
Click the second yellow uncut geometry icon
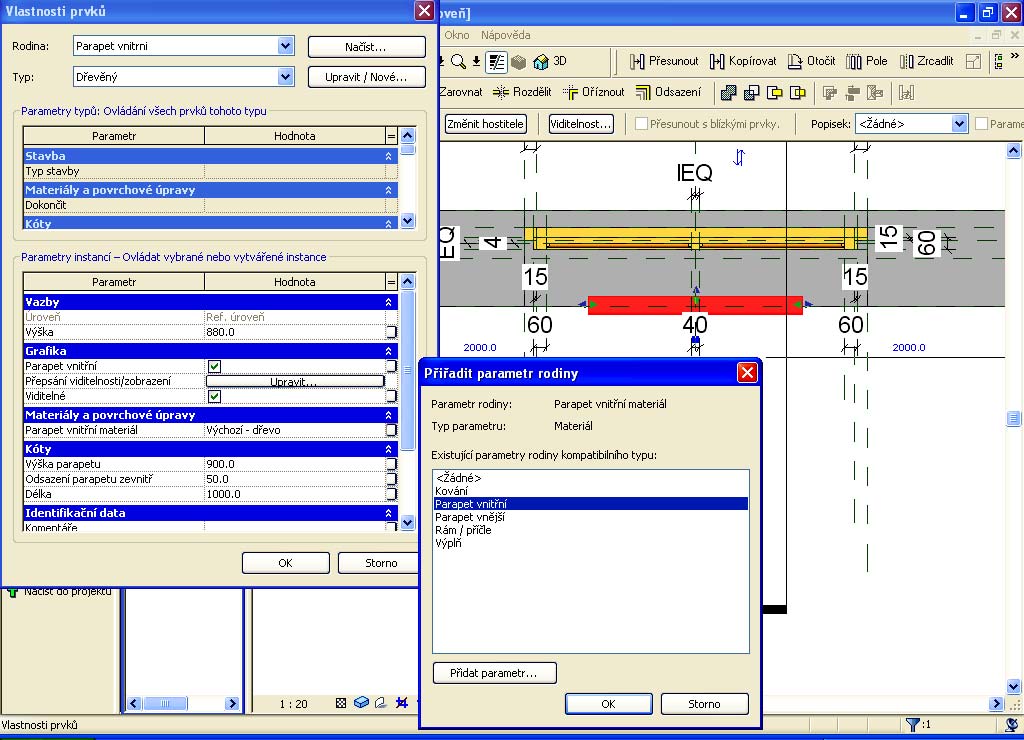point(797,93)
